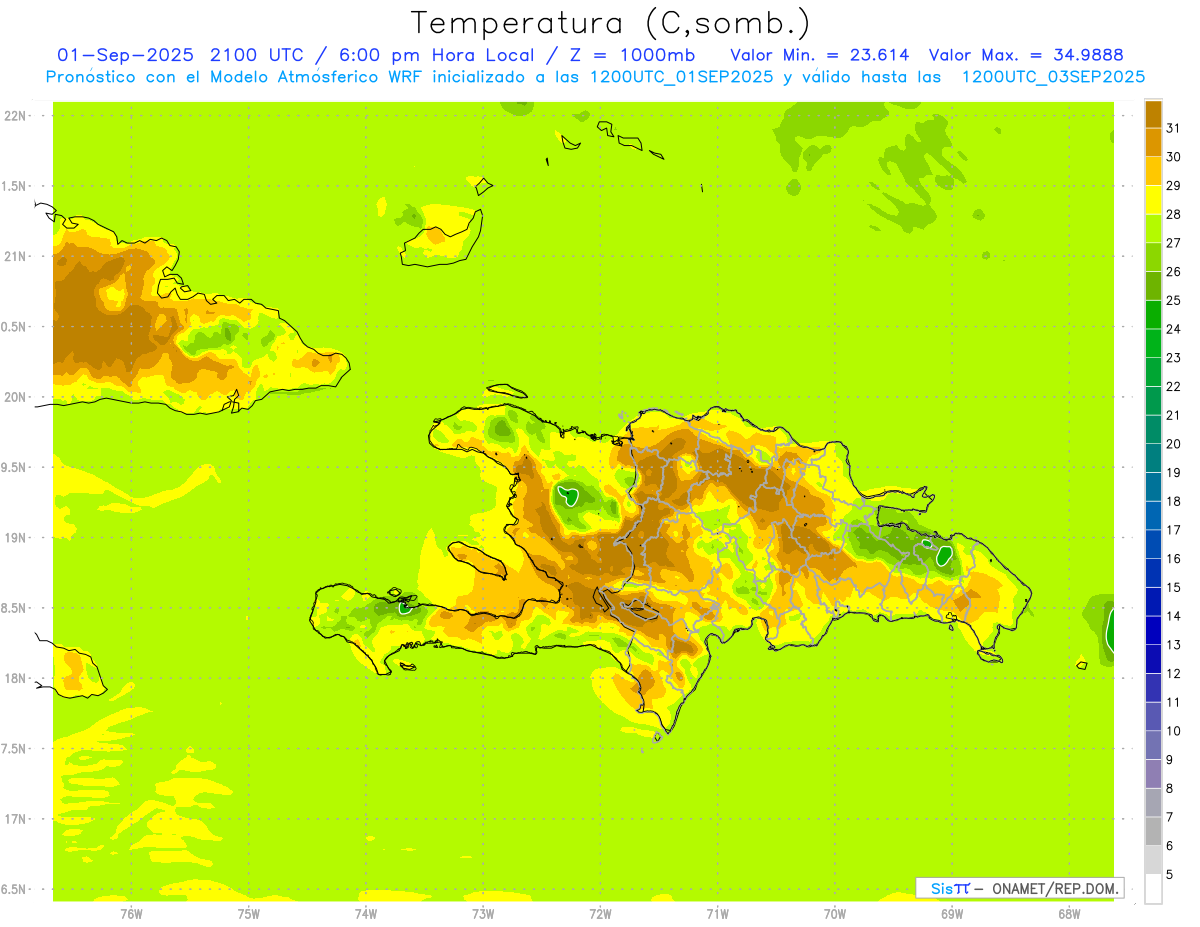Click the "31" colorbar label

(1173, 128)
